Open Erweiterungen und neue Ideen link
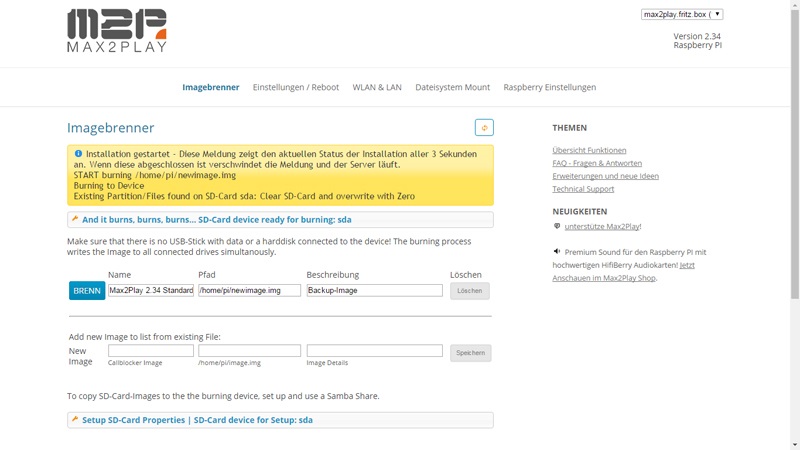800x450 pixels. click(x=605, y=176)
